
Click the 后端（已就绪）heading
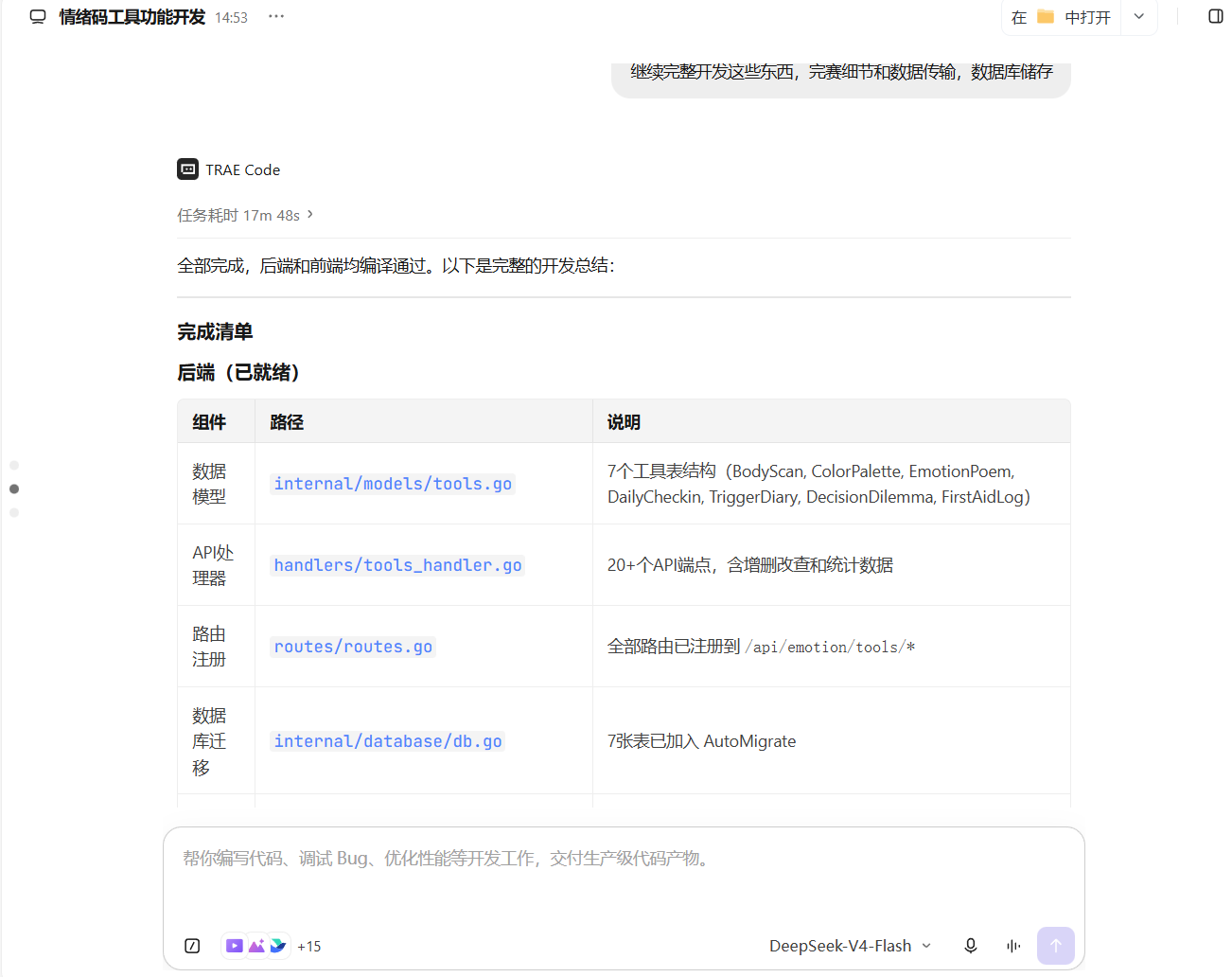(x=238, y=373)
